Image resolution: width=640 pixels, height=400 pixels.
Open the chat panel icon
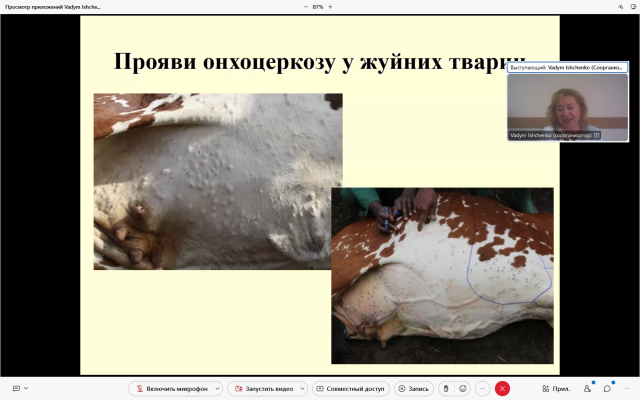(x=607, y=389)
